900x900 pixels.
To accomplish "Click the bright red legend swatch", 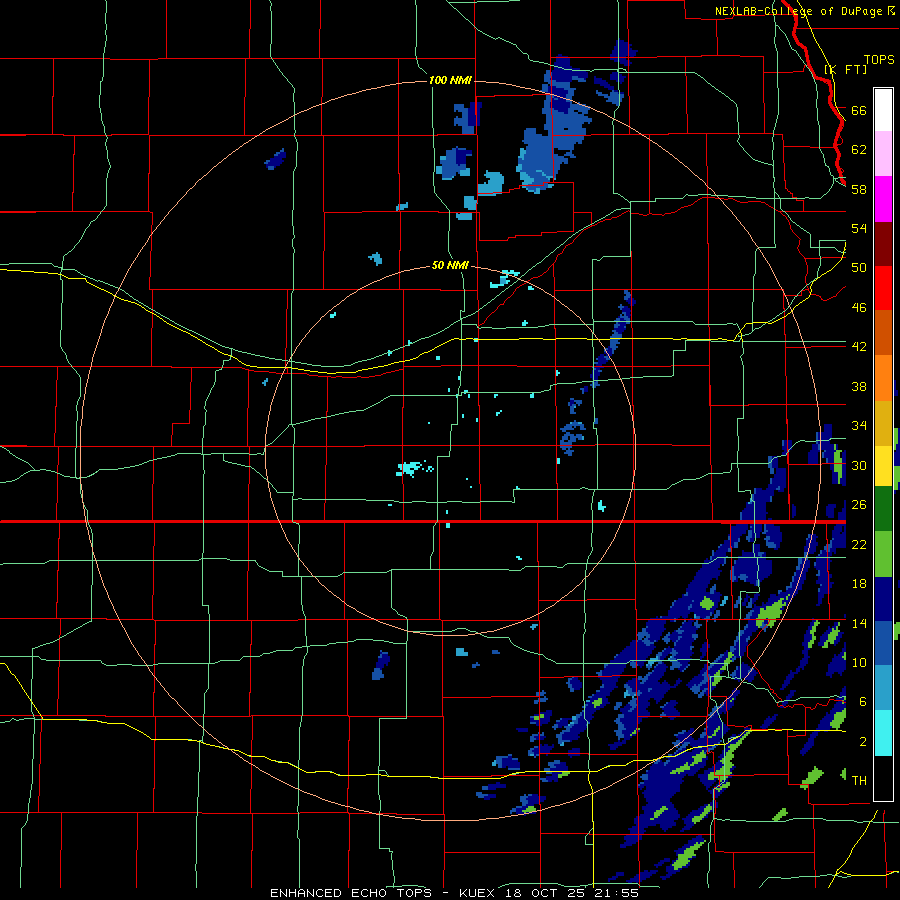I will [x=883, y=288].
